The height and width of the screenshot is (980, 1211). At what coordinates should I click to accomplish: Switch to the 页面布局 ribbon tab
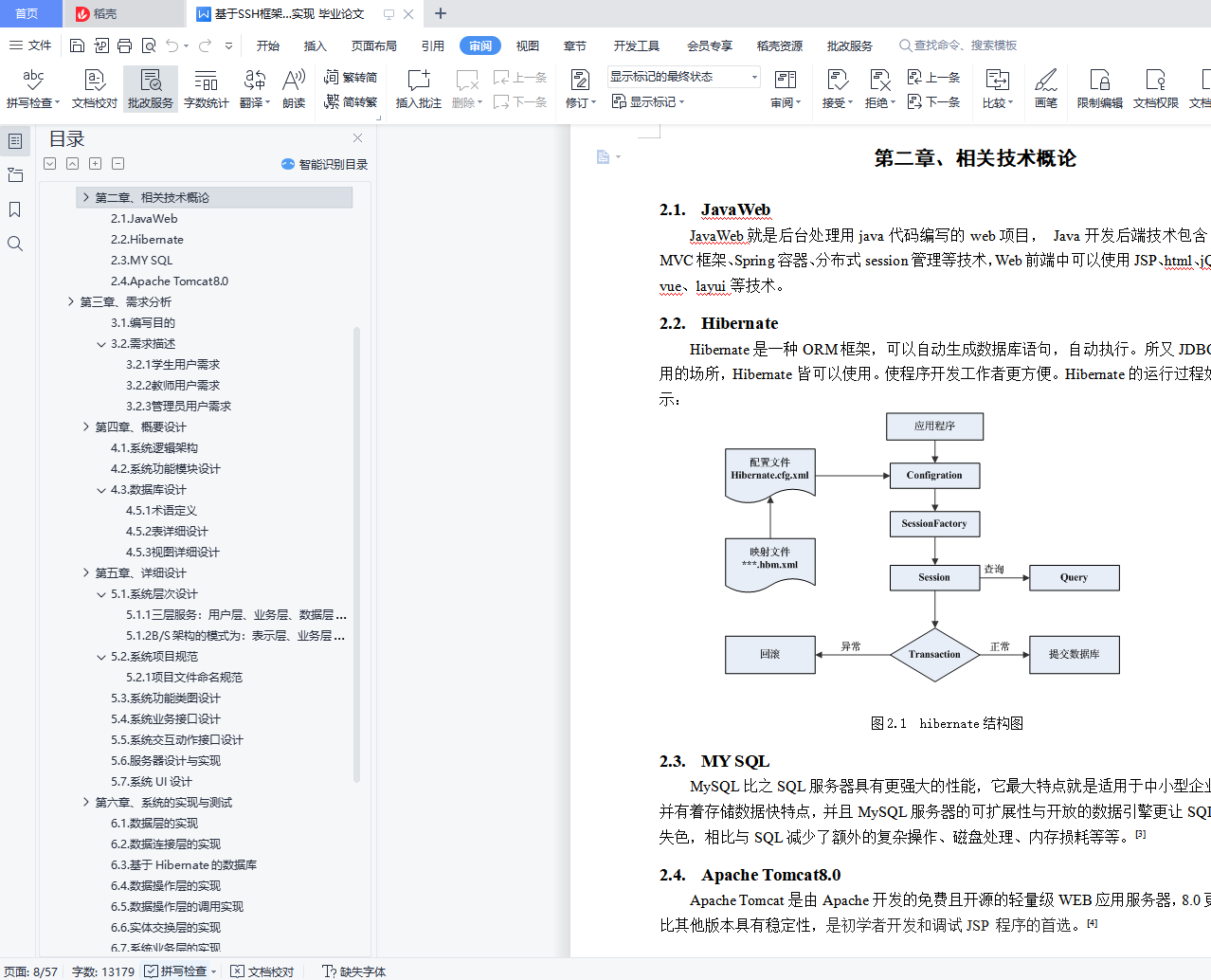click(x=373, y=45)
